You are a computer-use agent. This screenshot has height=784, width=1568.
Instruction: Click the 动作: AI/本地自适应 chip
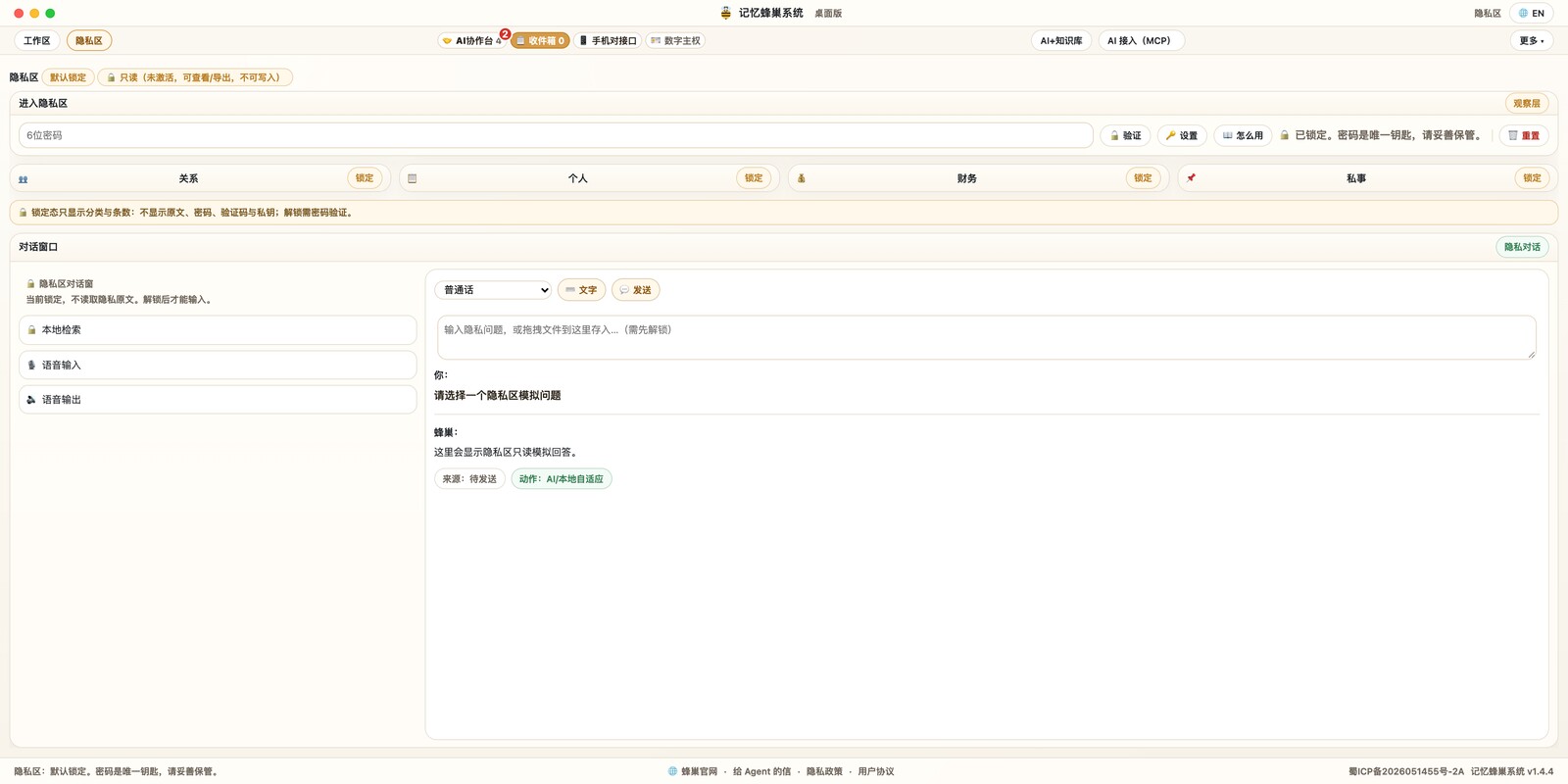click(x=562, y=479)
